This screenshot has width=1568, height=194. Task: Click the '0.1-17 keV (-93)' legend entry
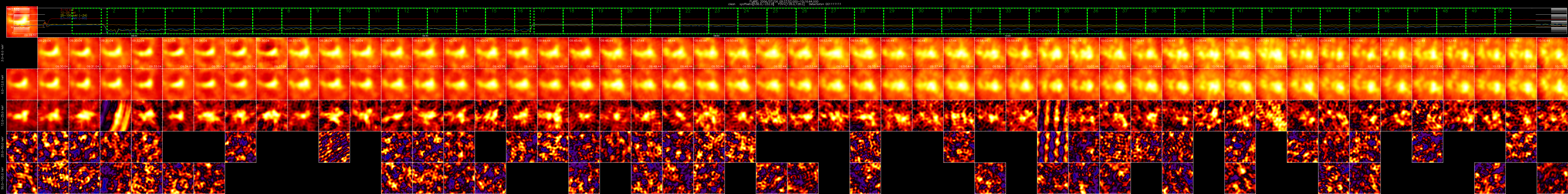coord(74,18)
